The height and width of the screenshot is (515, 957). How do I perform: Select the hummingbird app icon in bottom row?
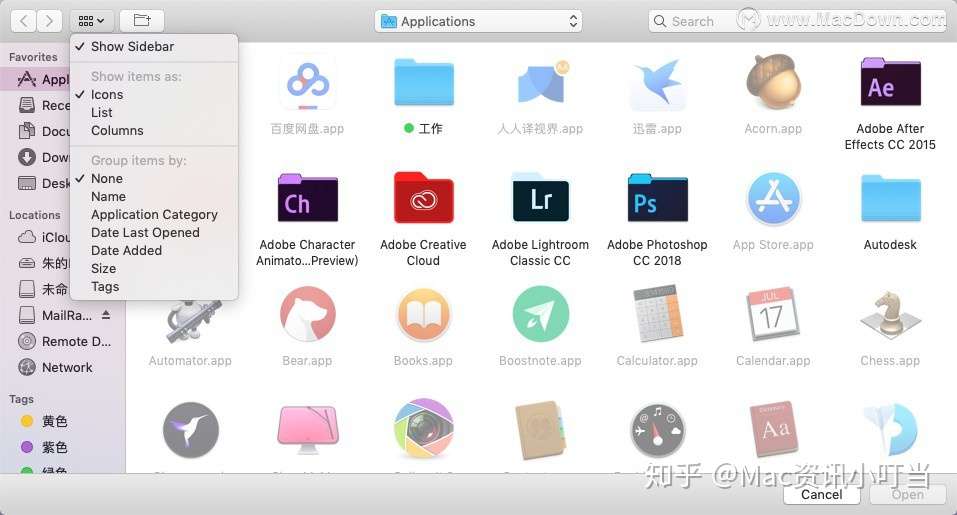[191, 430]
